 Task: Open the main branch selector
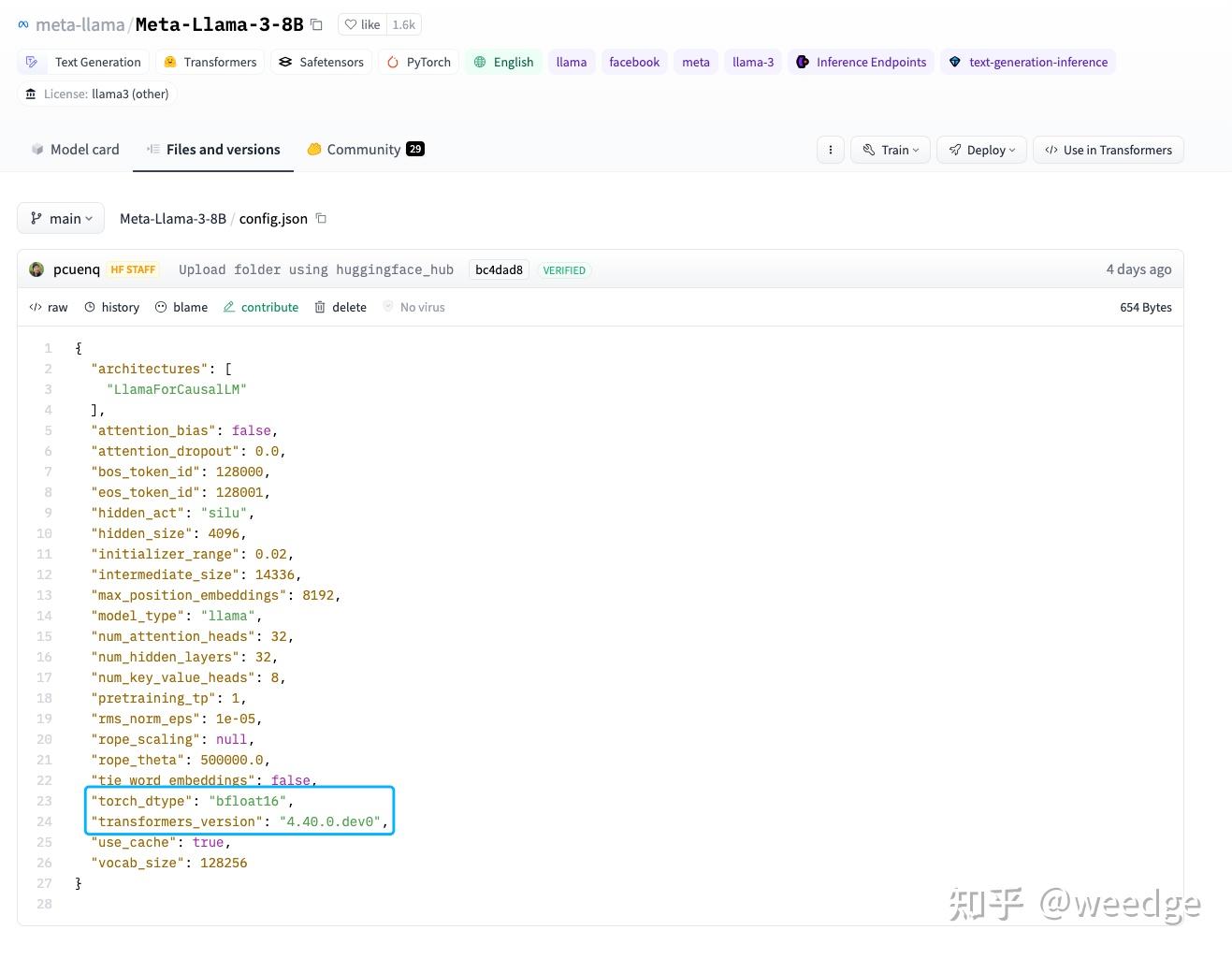pos(60,218)
